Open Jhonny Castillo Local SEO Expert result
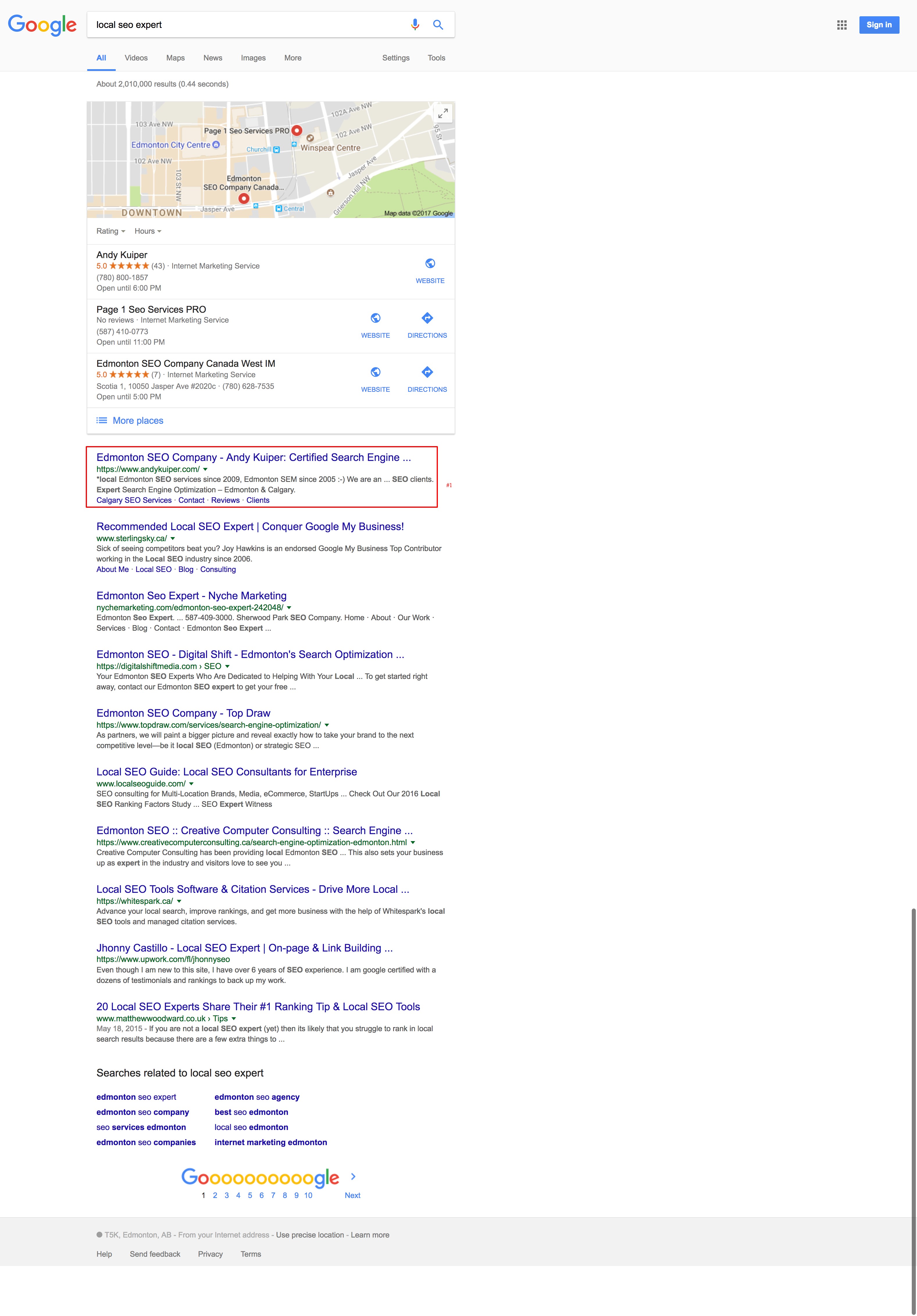Image resolution: width=917 pixels, height=1316 pixels. (244, 949)
